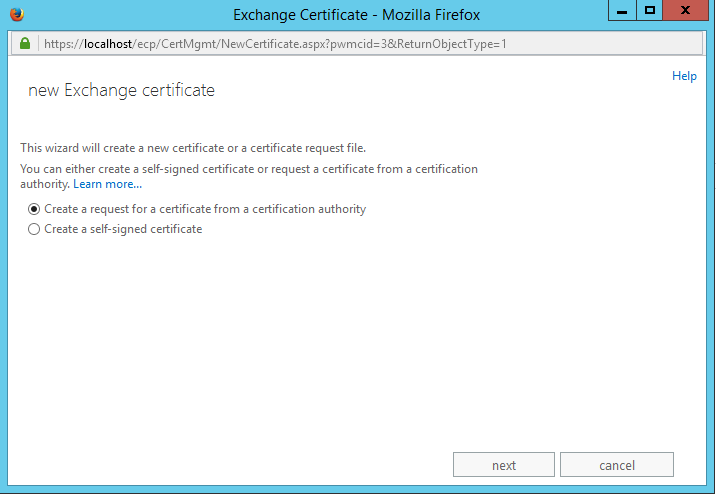Select request from certification authority radio button

35,210
